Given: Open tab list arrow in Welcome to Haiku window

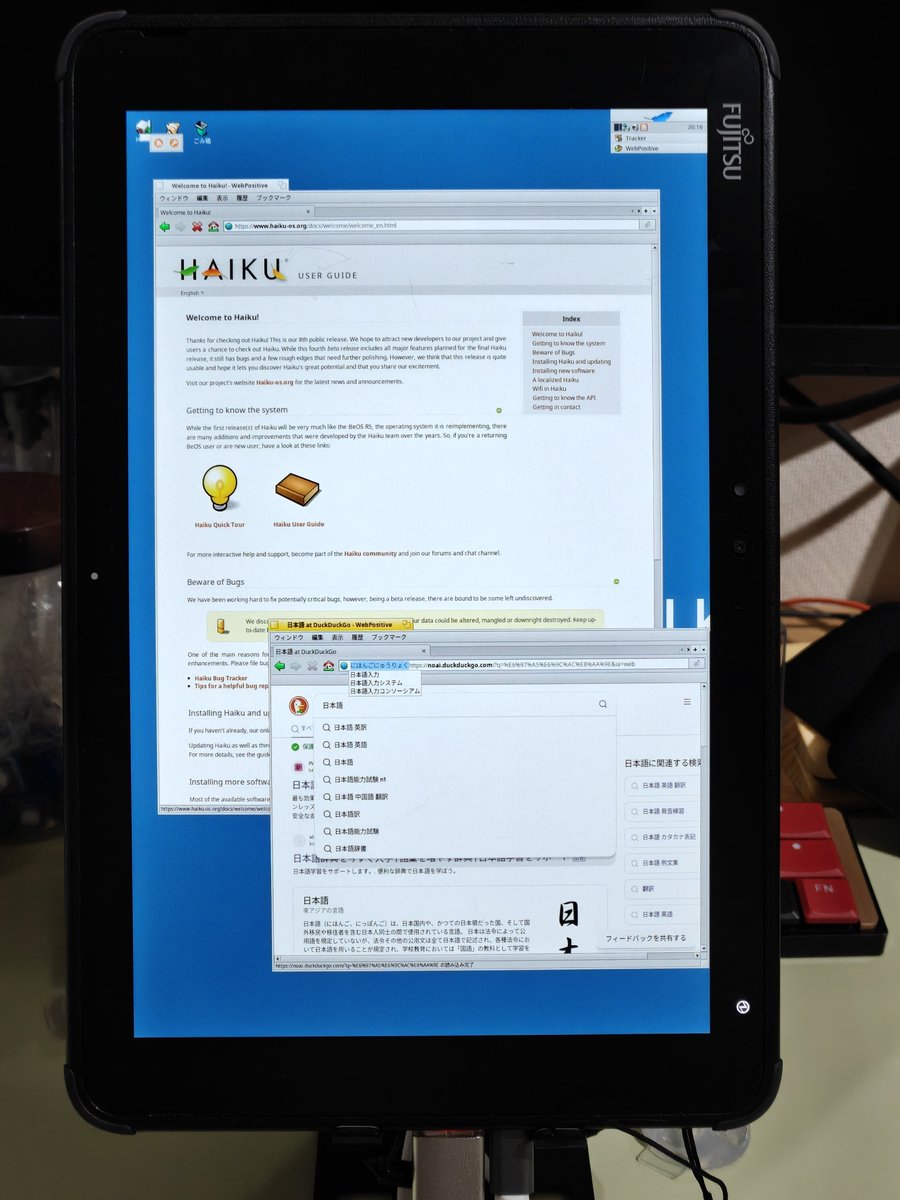Looking at the screenshot, I should pos(654,211).
